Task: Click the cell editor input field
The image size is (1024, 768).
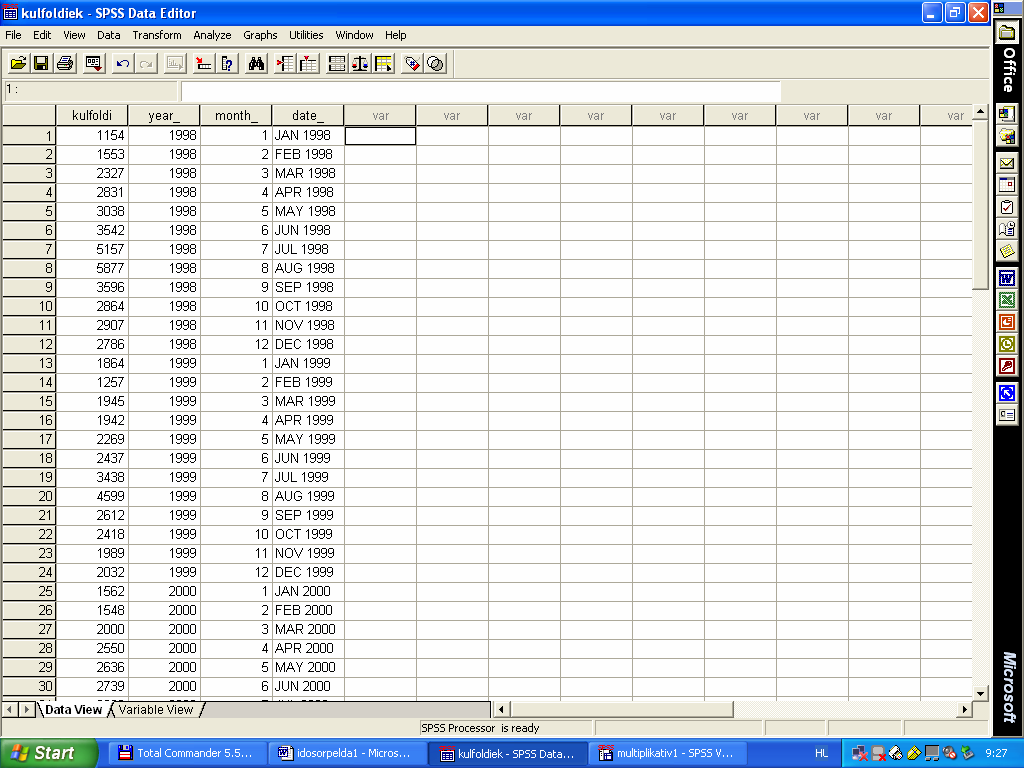Action: pyautogui.click(x=481, y=91)
